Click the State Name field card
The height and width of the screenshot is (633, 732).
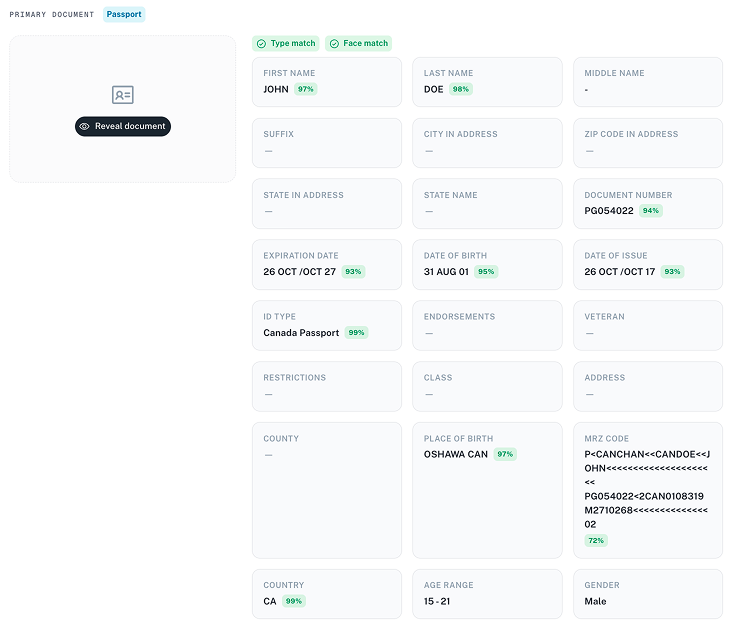(x=487, y=204)
